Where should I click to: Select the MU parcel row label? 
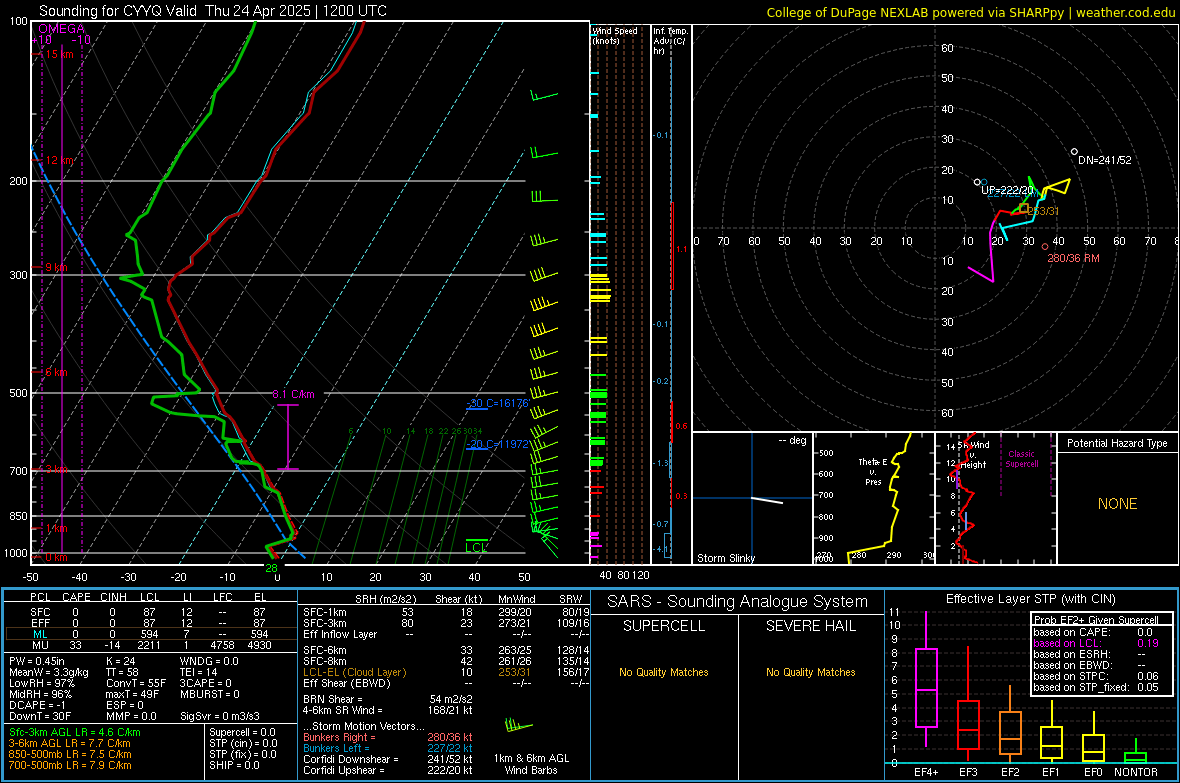(40, 645)
